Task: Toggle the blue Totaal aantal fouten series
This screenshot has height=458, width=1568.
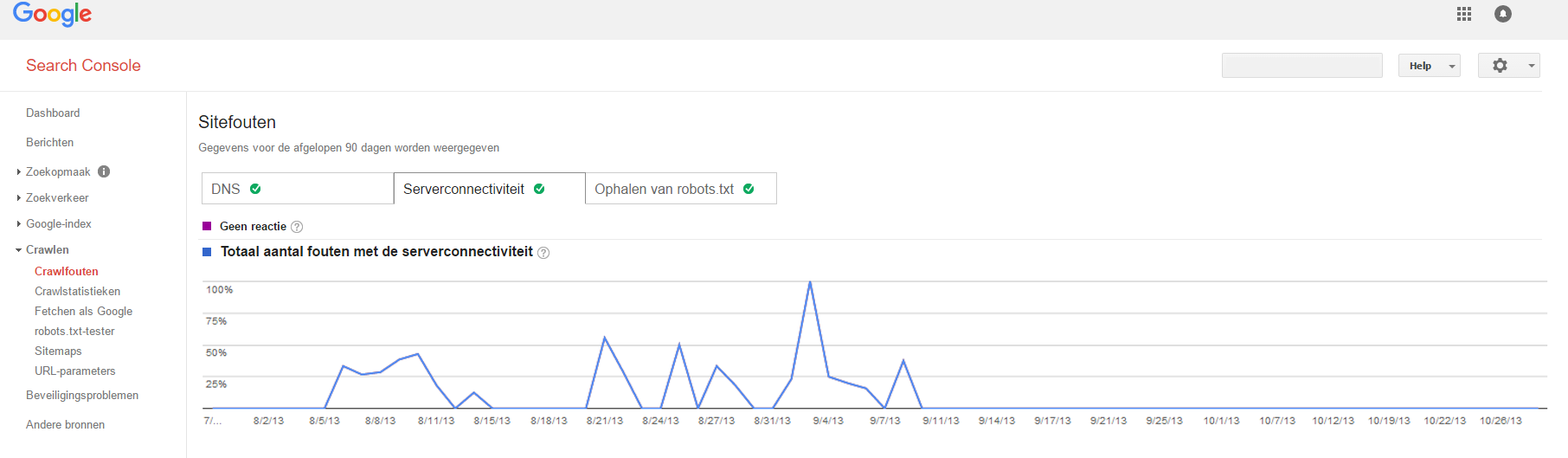Action: tap(207, 252)
